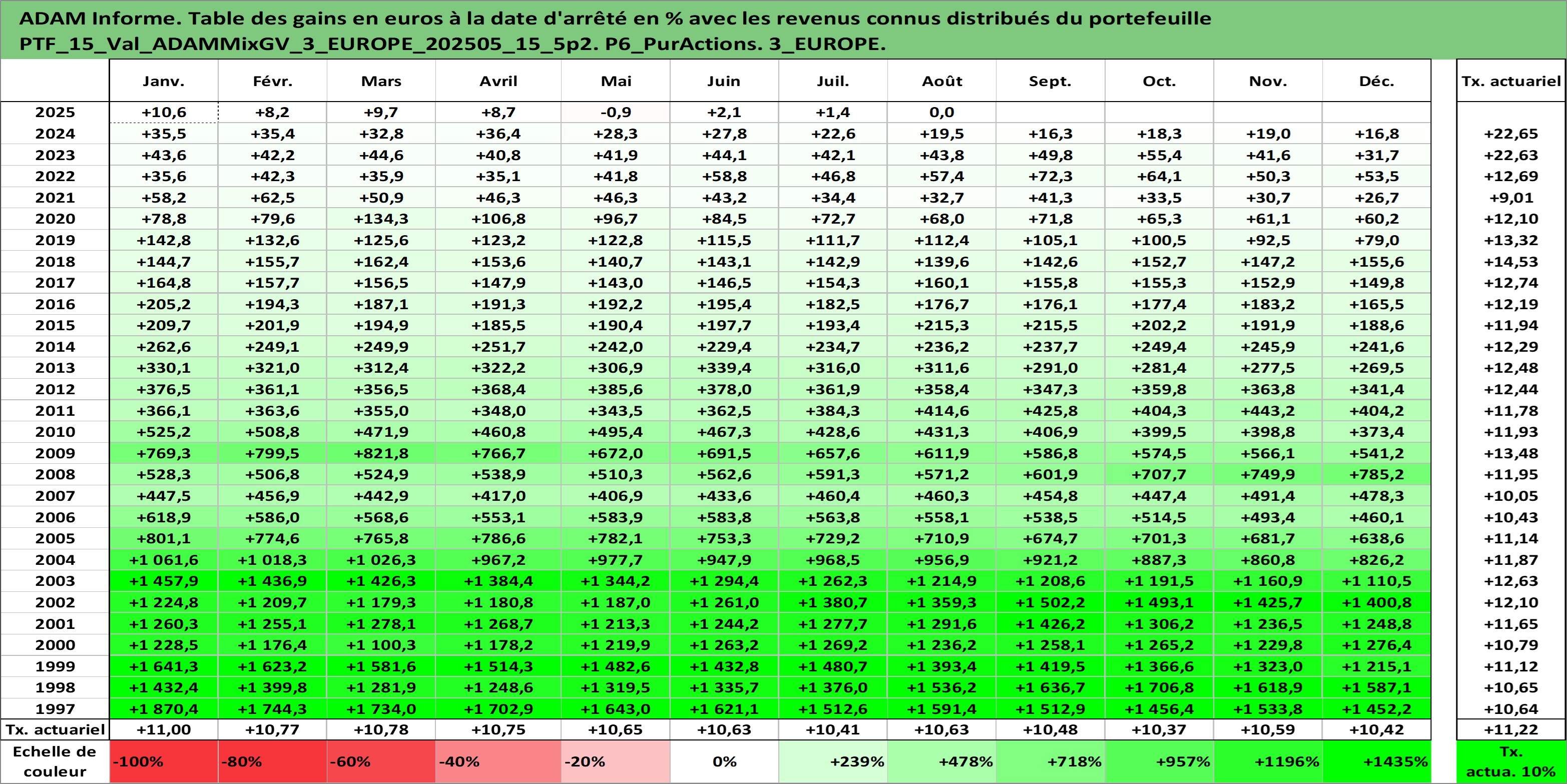1567x784 pixels.
Task: Select the +1 061,6 cell in 2004 row
Action: pos(164,559)
